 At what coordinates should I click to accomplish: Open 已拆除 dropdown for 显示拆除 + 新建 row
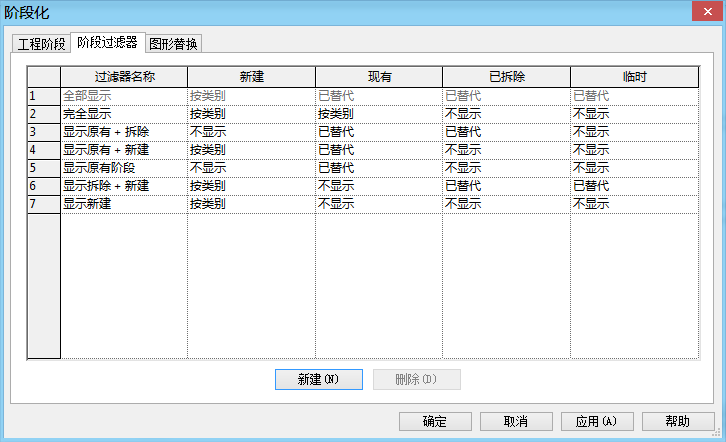pos(507,186)
